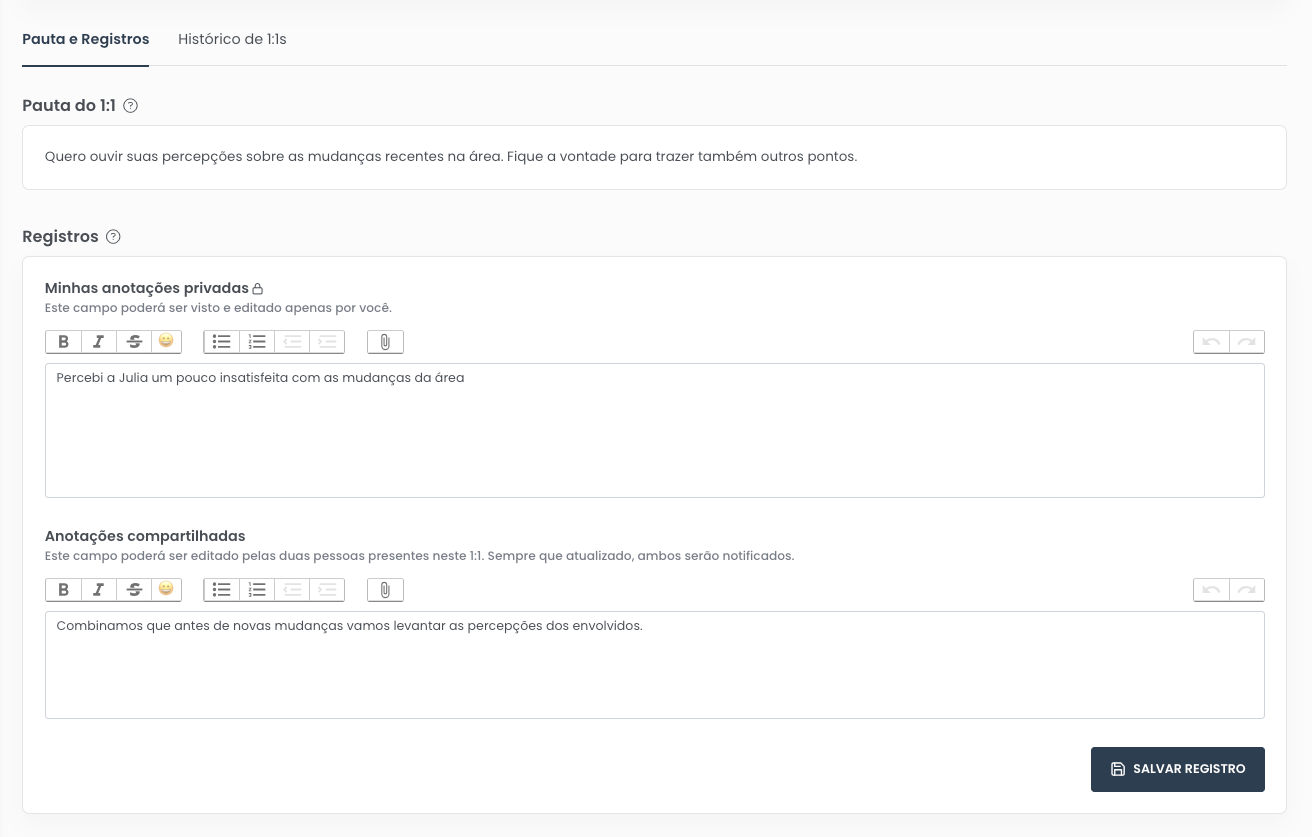
Task: Insert numbered list in shared notes
Action: point(257,589)
